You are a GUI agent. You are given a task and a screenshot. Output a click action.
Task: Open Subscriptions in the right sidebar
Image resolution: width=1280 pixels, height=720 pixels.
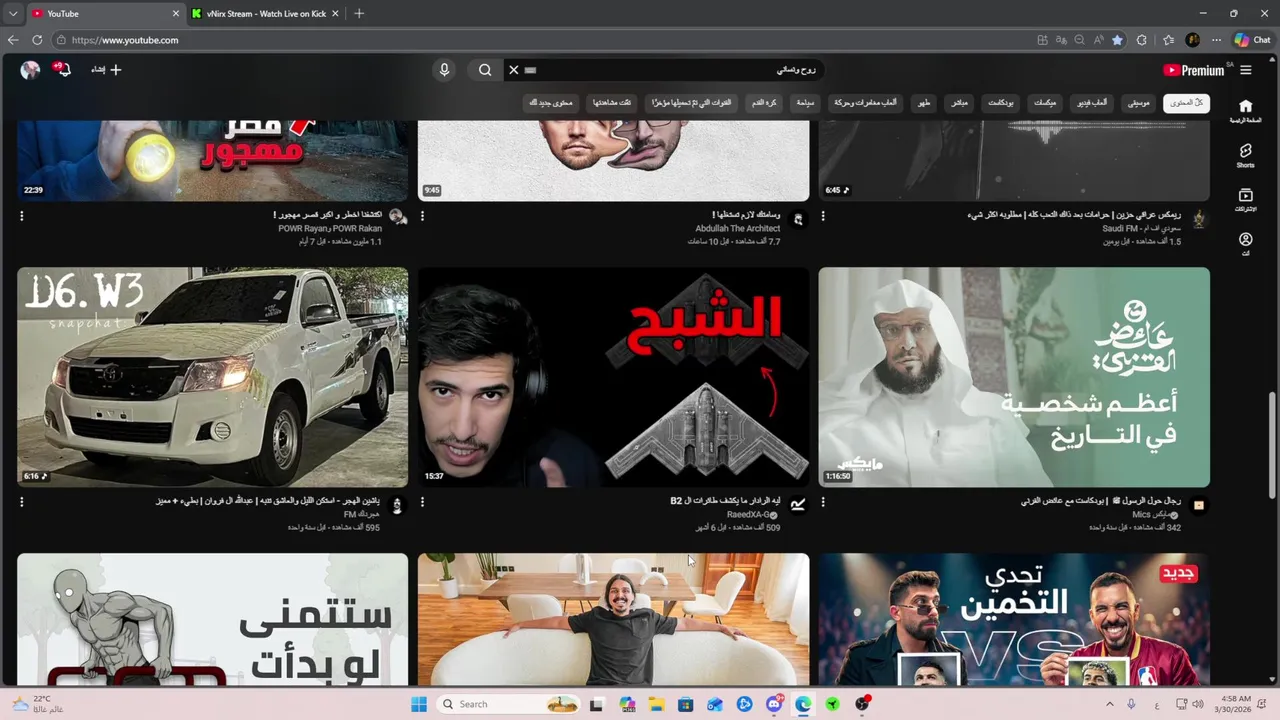tap(1245, 200)
